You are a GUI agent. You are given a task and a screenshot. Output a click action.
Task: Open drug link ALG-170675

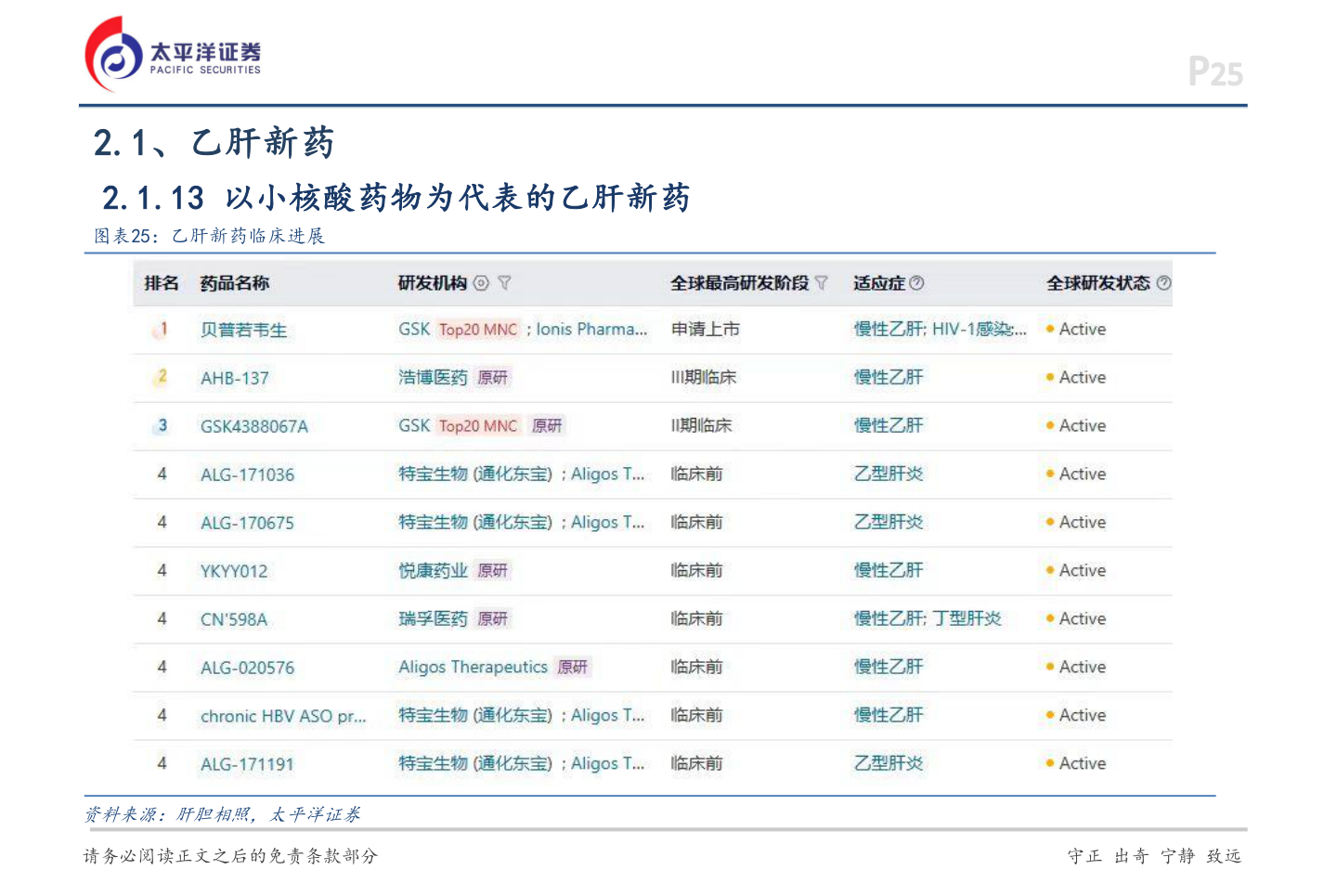point(247,523)
